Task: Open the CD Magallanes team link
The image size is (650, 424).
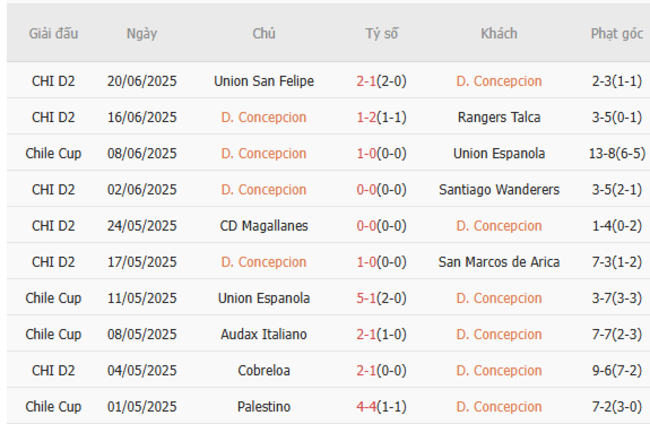Action: [x=264, y=226]
